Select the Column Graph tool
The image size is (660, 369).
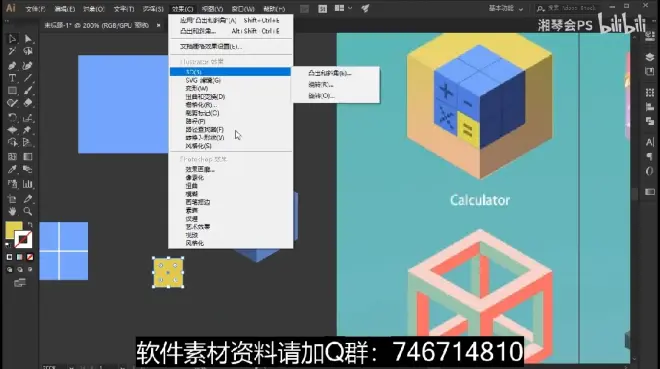28,184
